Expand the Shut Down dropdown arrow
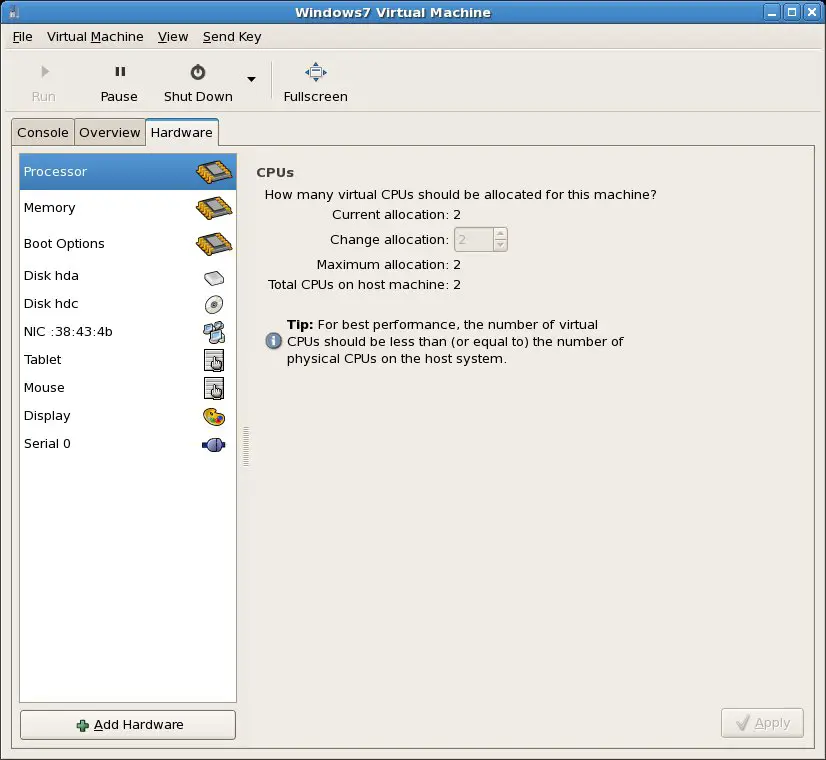 tap(251, 80)
